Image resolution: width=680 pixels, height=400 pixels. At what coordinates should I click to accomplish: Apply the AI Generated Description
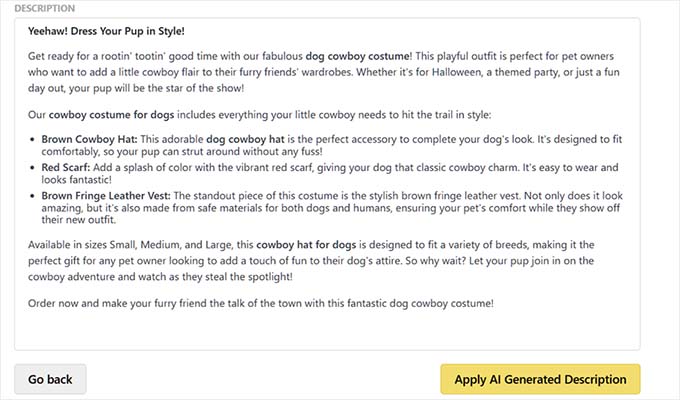coord(540,379)
